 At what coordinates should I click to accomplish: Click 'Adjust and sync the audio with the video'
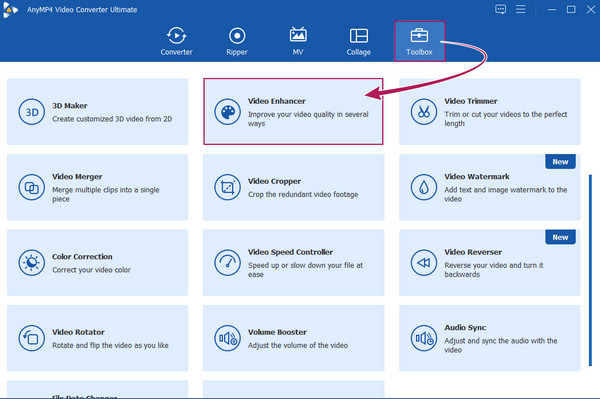click(x=501, y=345)
